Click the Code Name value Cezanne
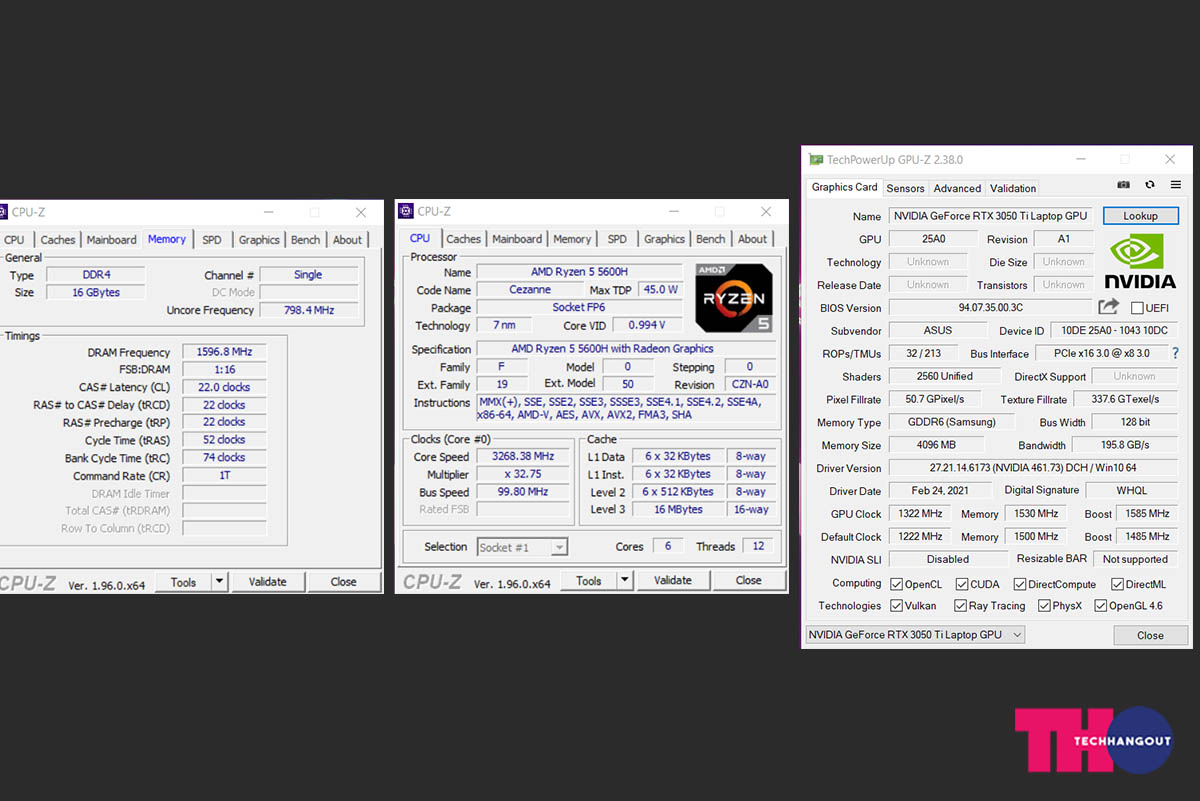This screenshot has width=1200, height=801. (529, 290)
